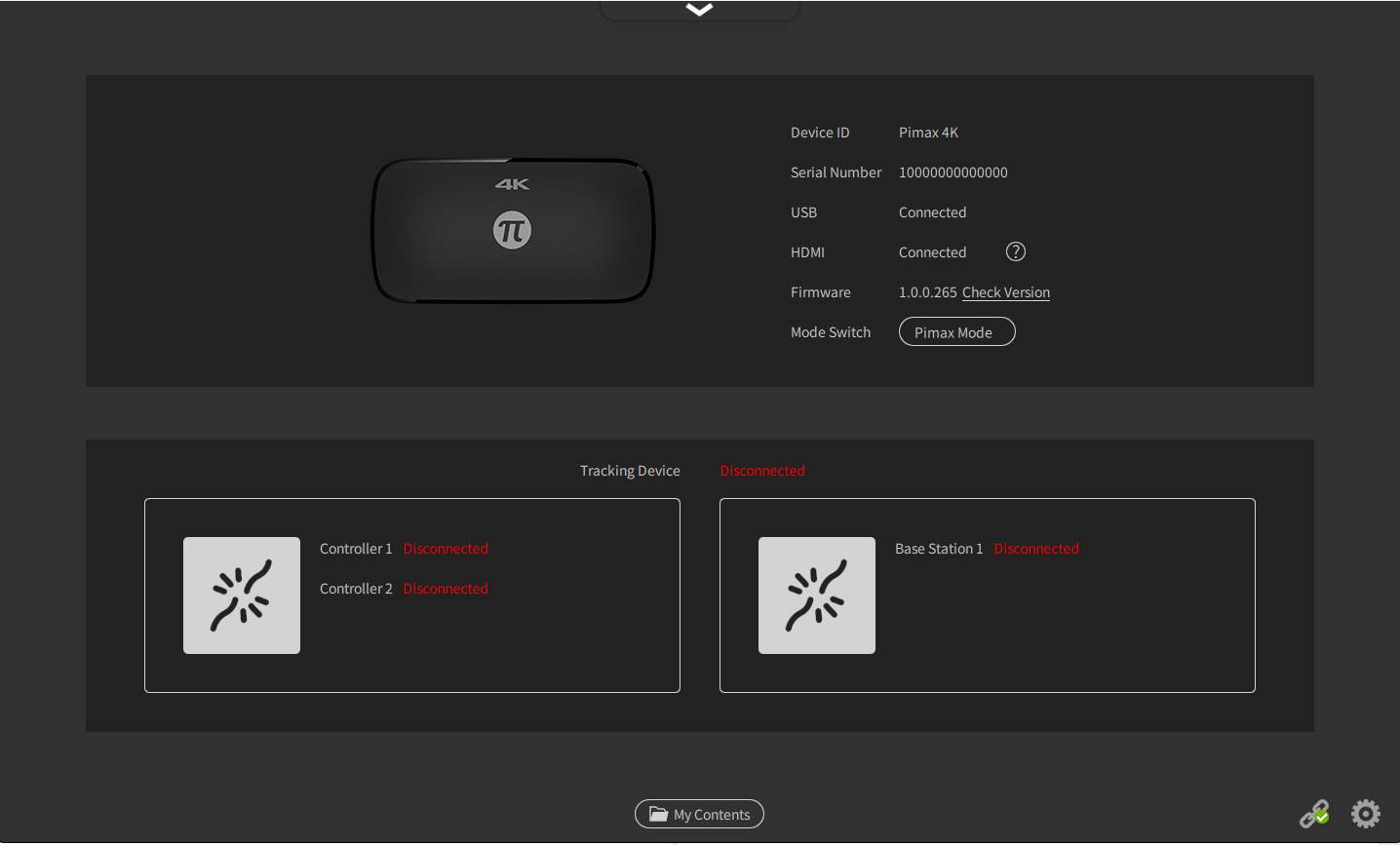Click the Firmware label
Viewport: 1400px width, 845px height.
pos(821,292)
